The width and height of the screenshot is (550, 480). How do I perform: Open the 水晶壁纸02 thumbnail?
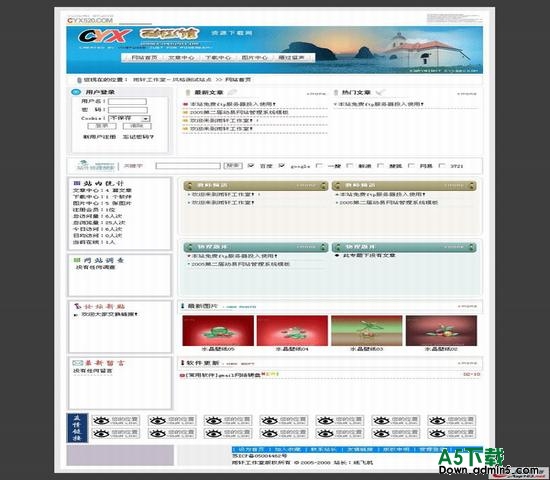441,331
